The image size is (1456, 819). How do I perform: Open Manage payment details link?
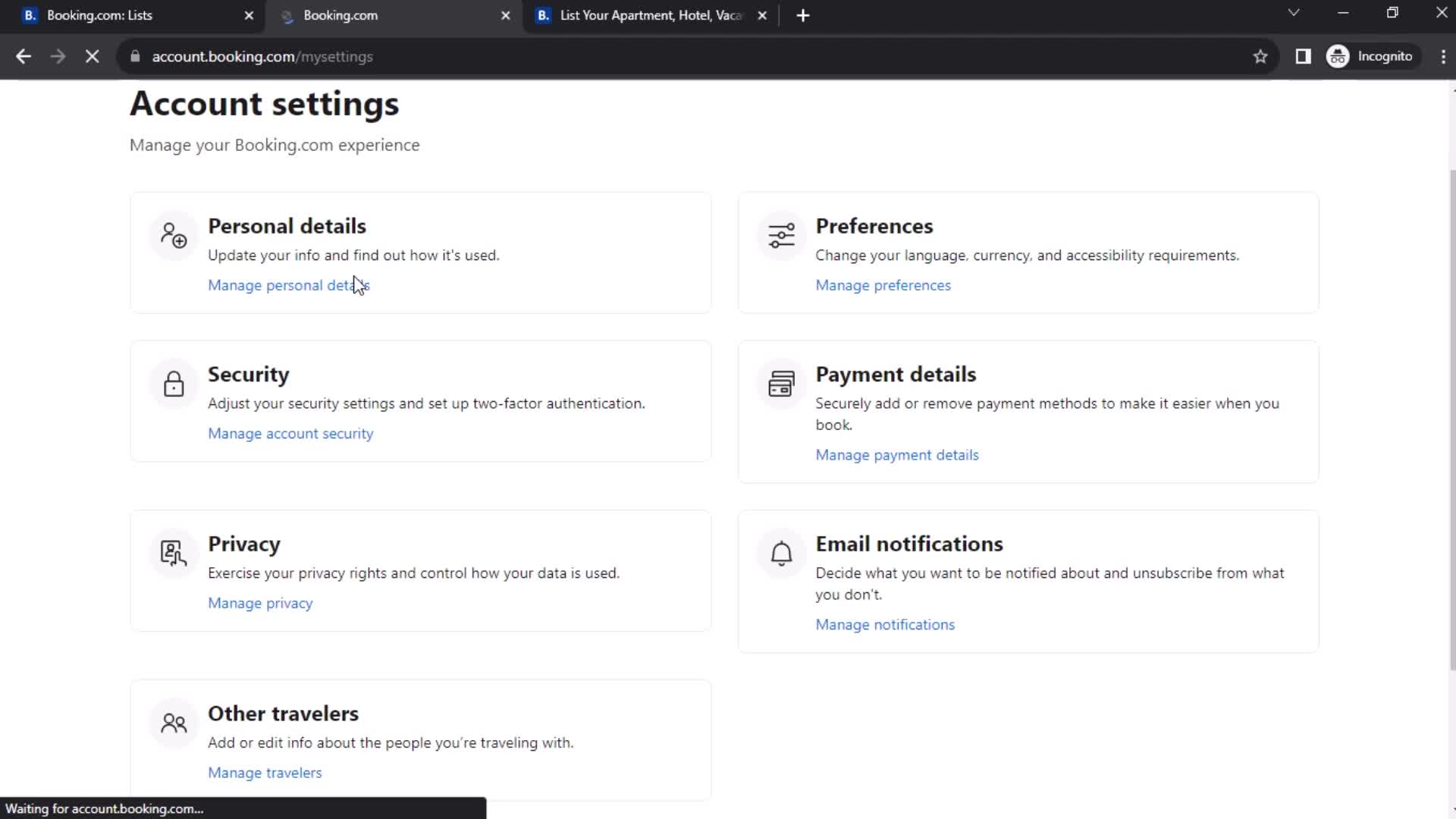click(897, 455)
